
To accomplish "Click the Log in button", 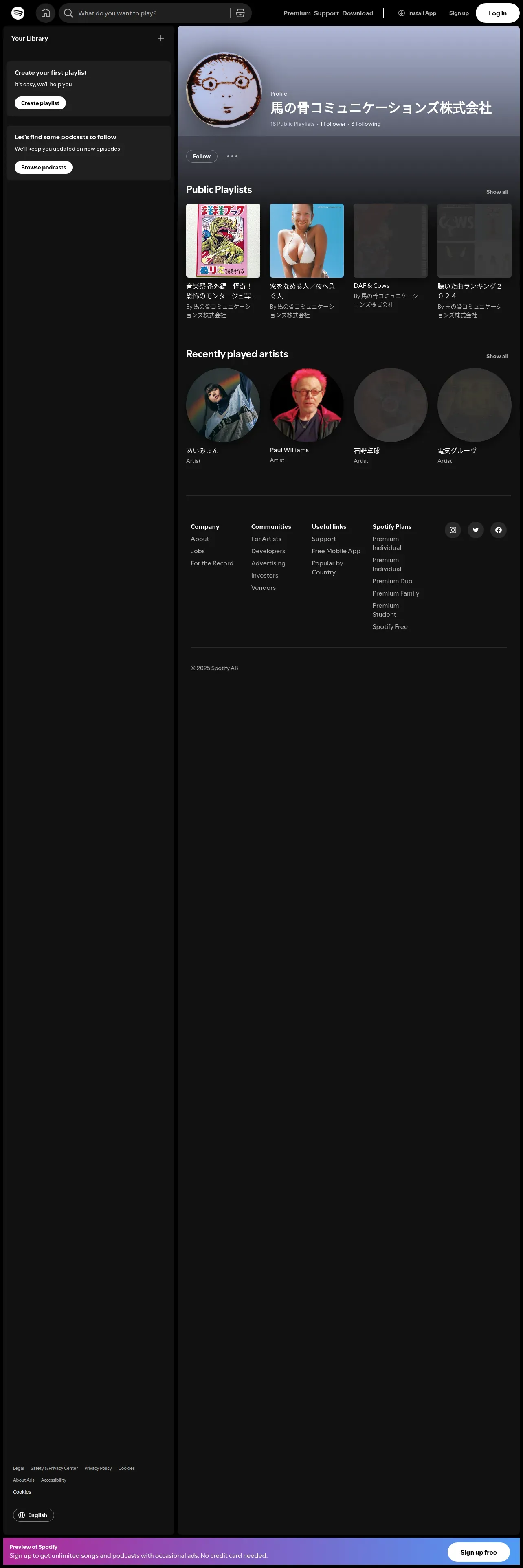I will [x=497, y=13].
